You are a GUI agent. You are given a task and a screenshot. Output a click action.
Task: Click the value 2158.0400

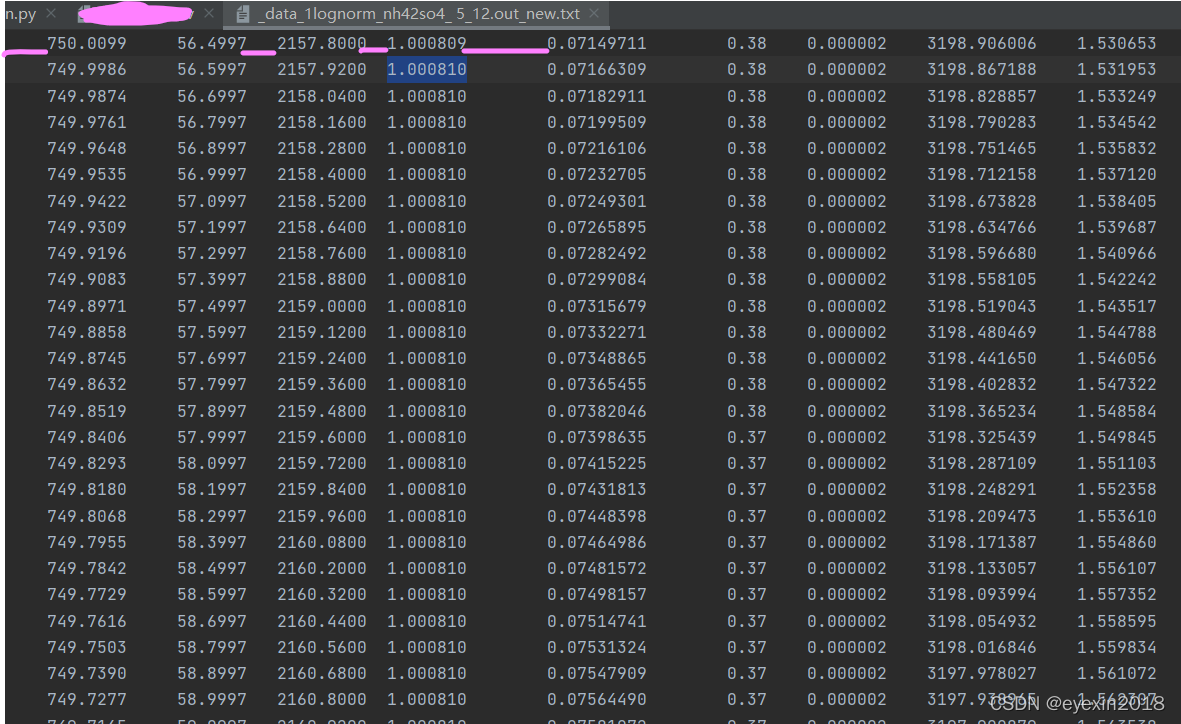point(322,96)
